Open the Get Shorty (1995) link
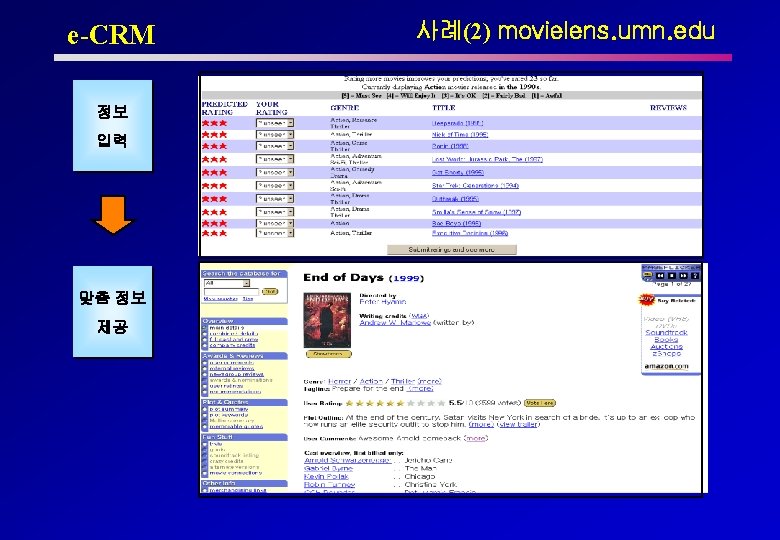The height and width of the screenshot is (540, 780). (458, 172)
